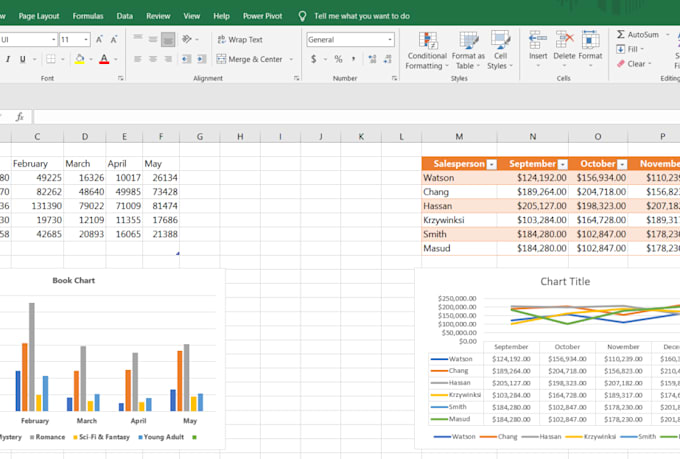Expand the General number format dropdown
This screenshot has height=459, width=680.
390,39
